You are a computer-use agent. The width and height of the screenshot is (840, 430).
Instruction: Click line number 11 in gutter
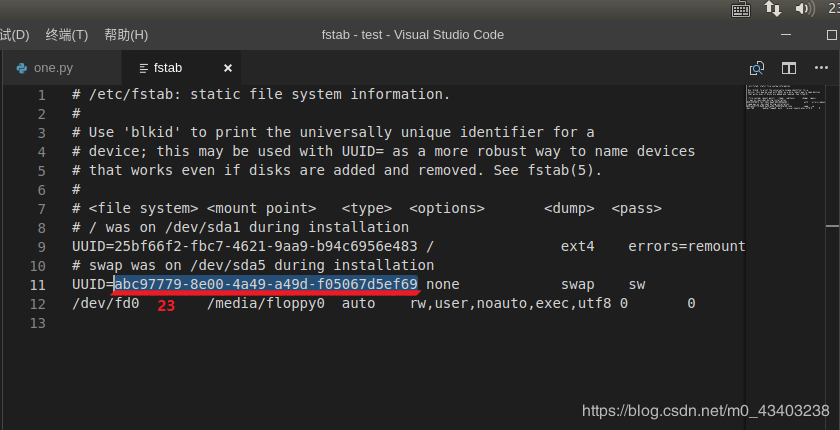tap(38, 285)
